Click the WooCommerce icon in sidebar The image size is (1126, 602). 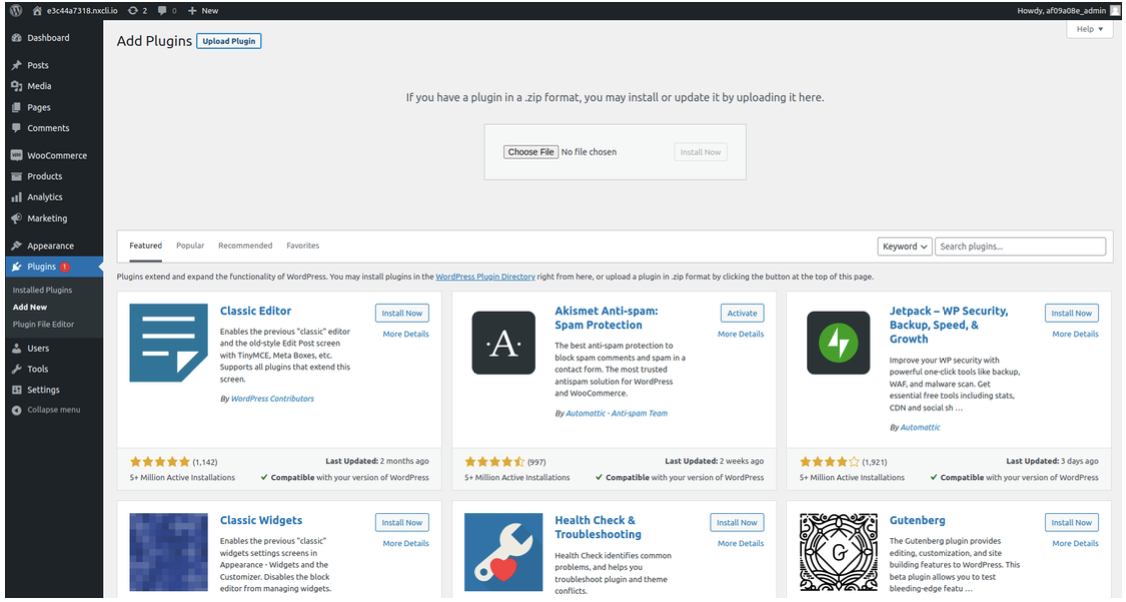point(17,155)
